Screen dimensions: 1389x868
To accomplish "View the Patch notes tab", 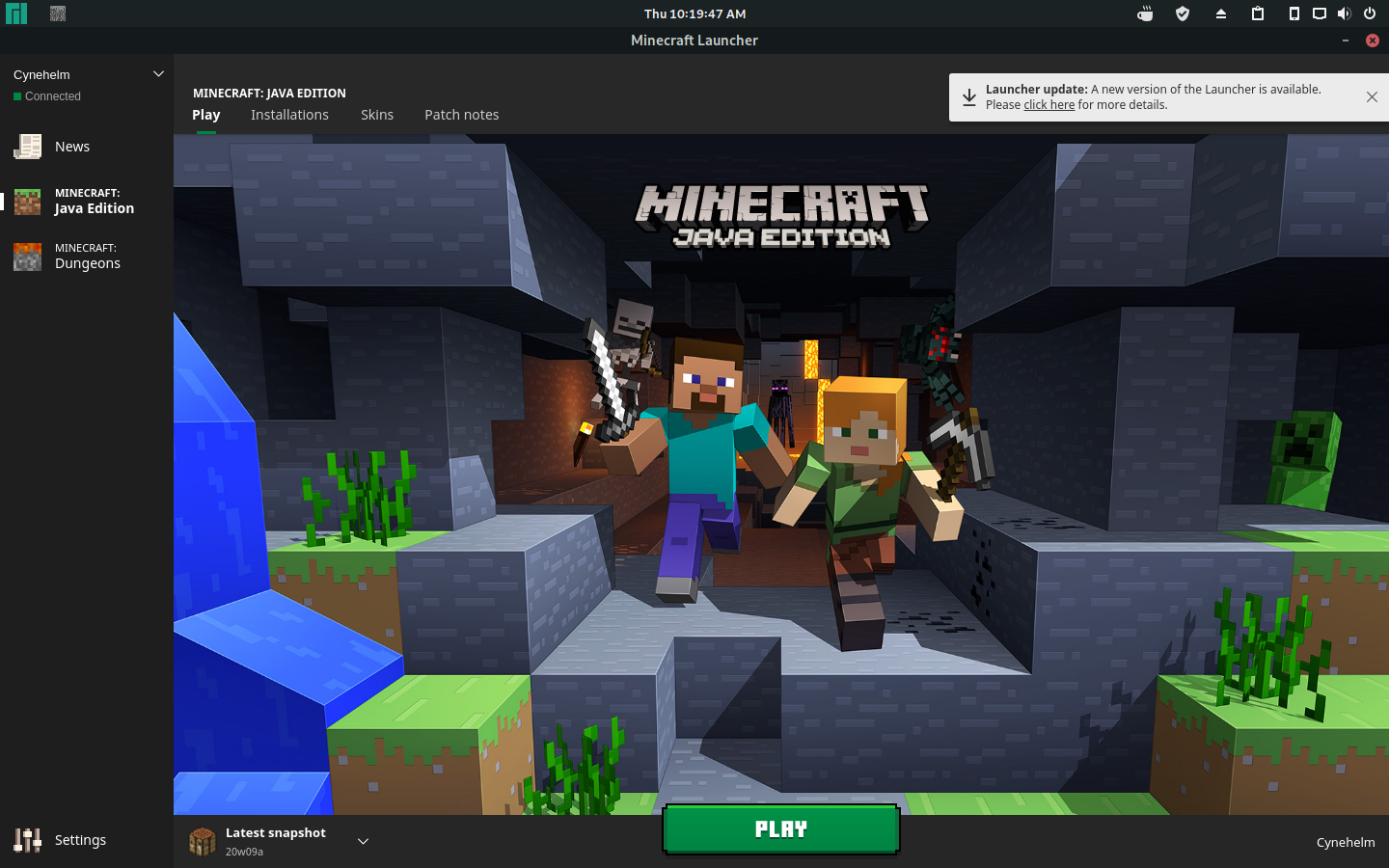I will 462,115.
